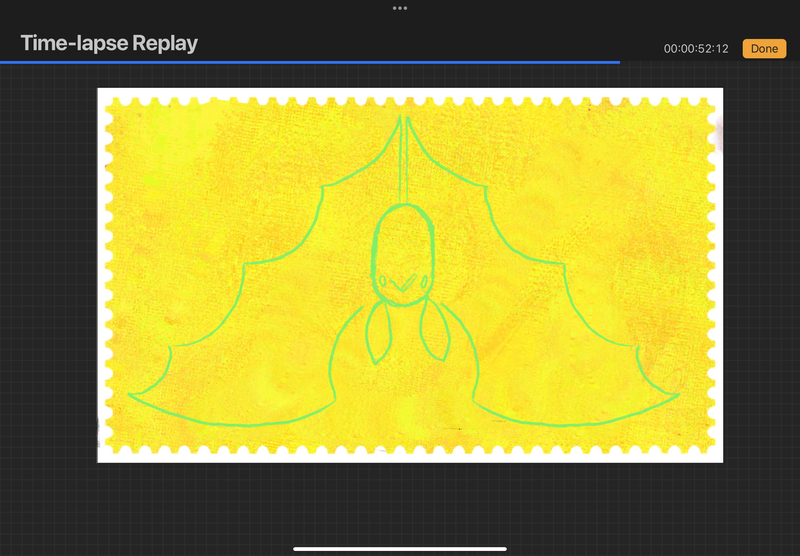
Task: Tap the Done button
Action: point(764,48)
